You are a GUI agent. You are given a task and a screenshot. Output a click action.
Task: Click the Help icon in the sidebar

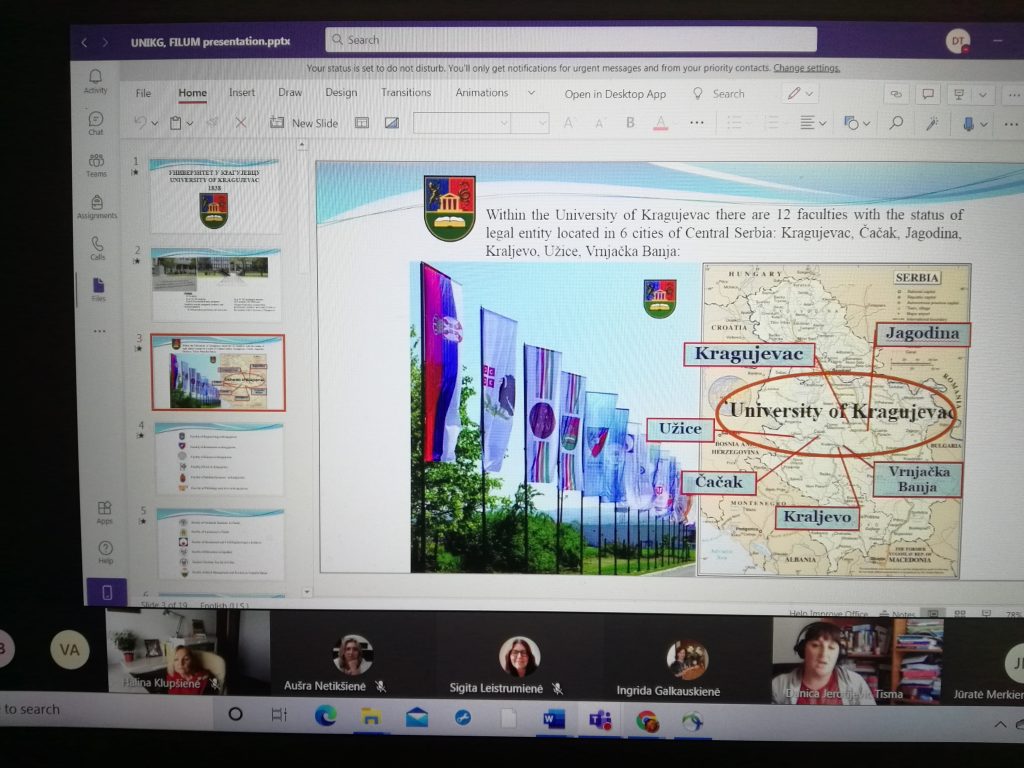pos(105,551)
